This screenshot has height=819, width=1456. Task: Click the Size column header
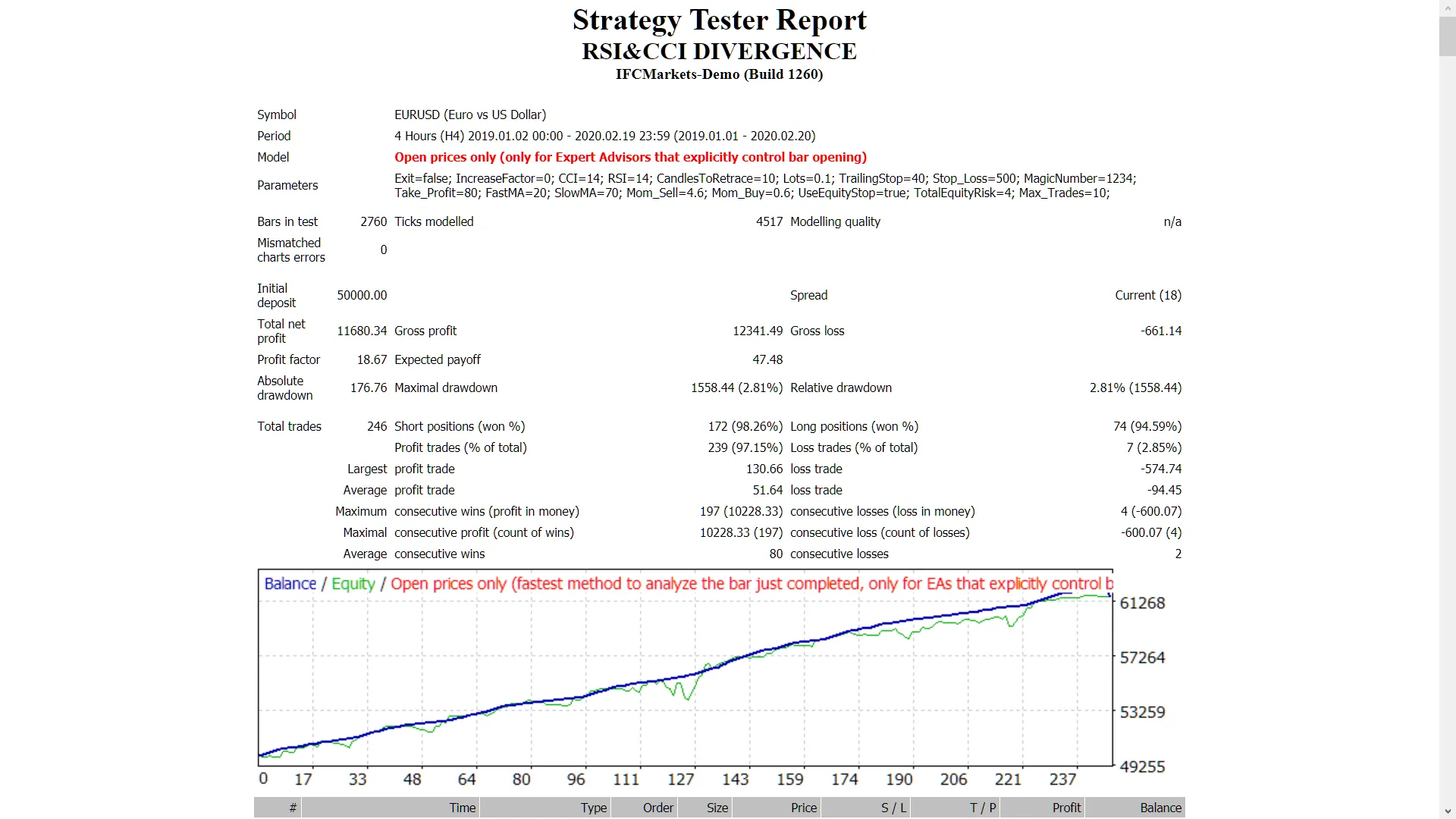(717, 808)
